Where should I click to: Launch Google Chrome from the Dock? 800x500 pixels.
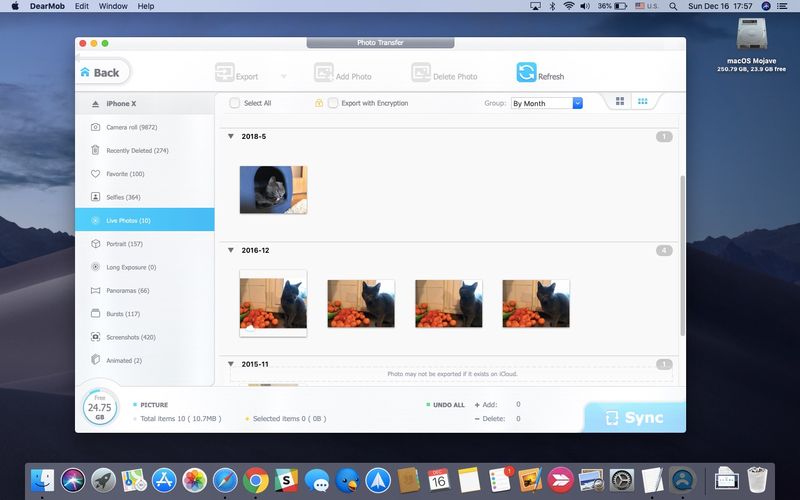tap(256, 480)
